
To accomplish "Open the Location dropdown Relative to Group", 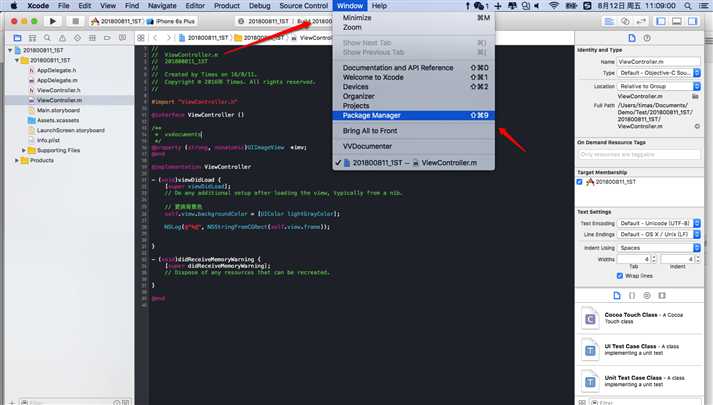I will pyautogui.click(x=658, y=86).
